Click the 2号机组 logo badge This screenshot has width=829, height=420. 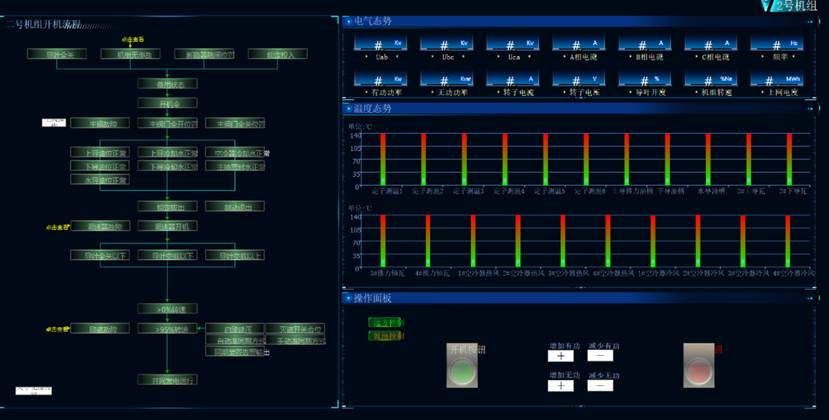(x=788, y=6)
